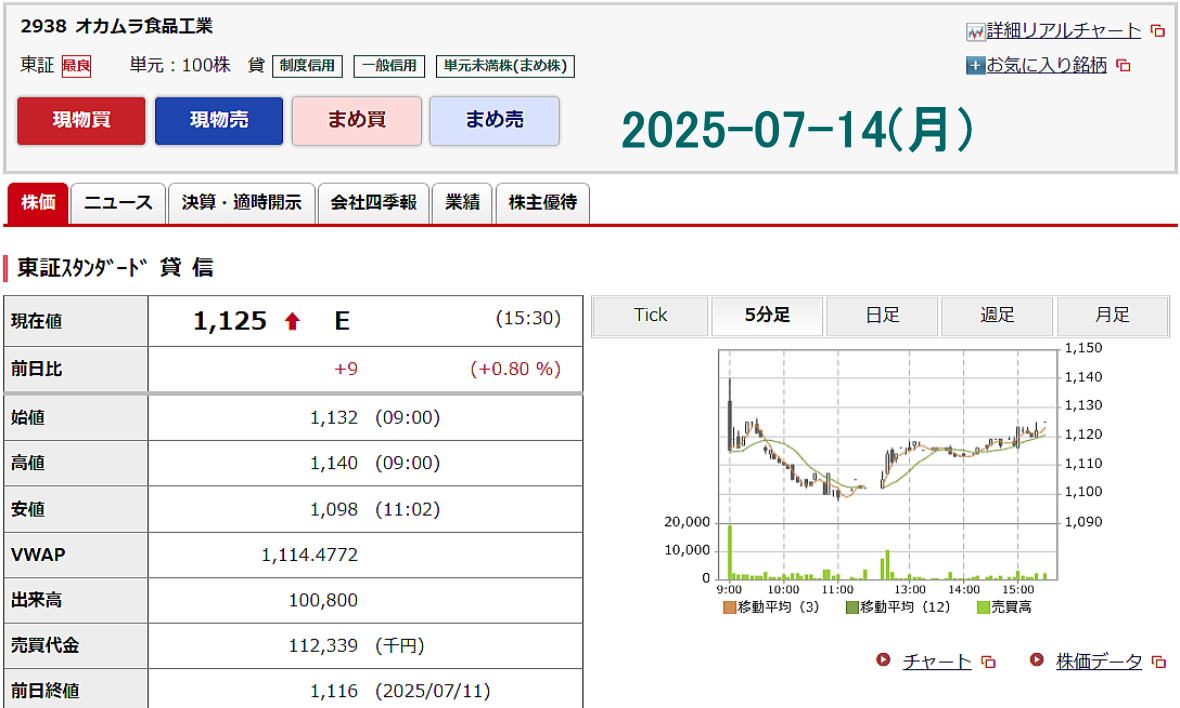This screenshot has width=1180, height=708.
Task: Switch chart to 月足
Action: click(1112, 316)
